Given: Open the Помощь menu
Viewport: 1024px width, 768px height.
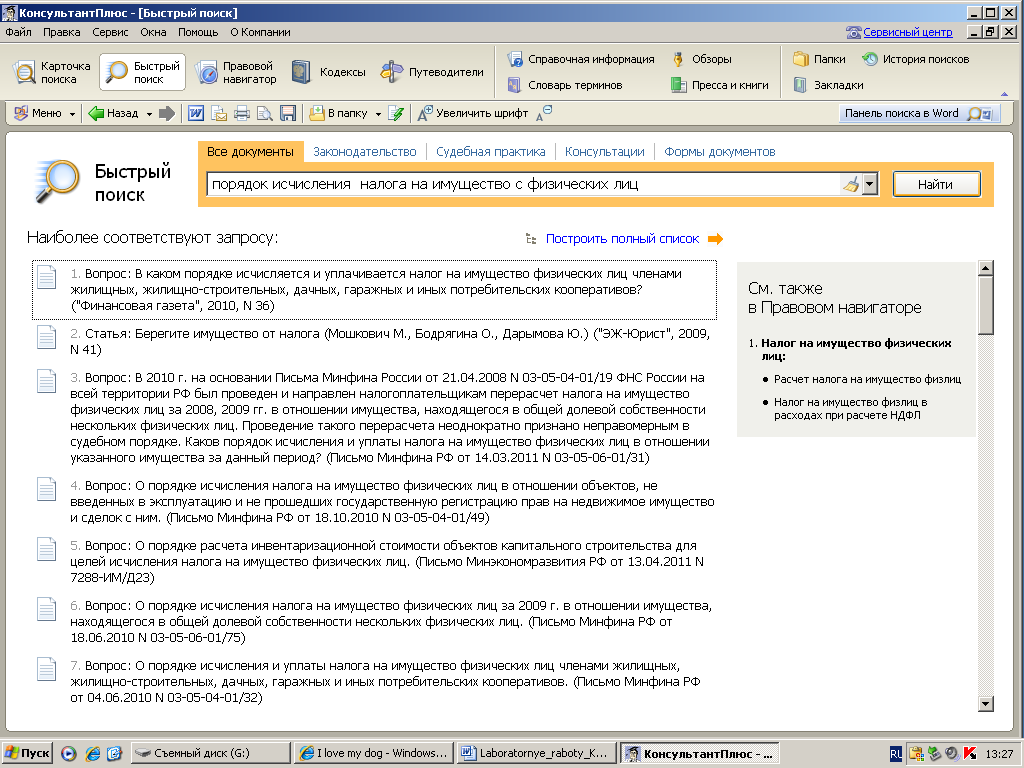Looking at the screenshot, I should click(x=198, y=32).
